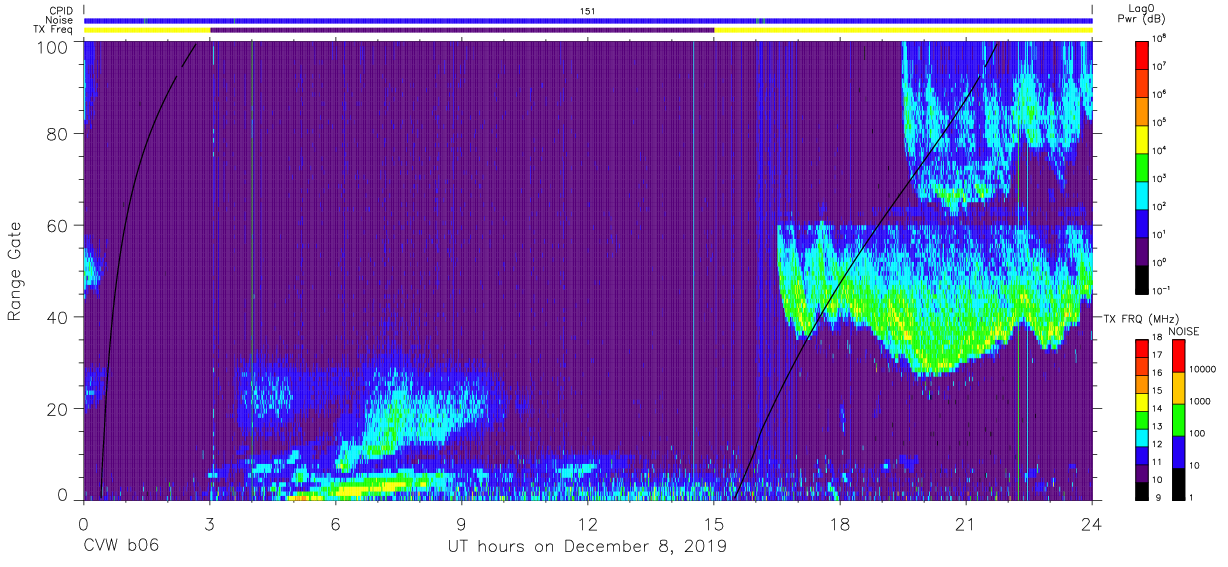Click the 'TX Freq' row label
This screenshot has height=567, width=1228.
tap(54, 30)
